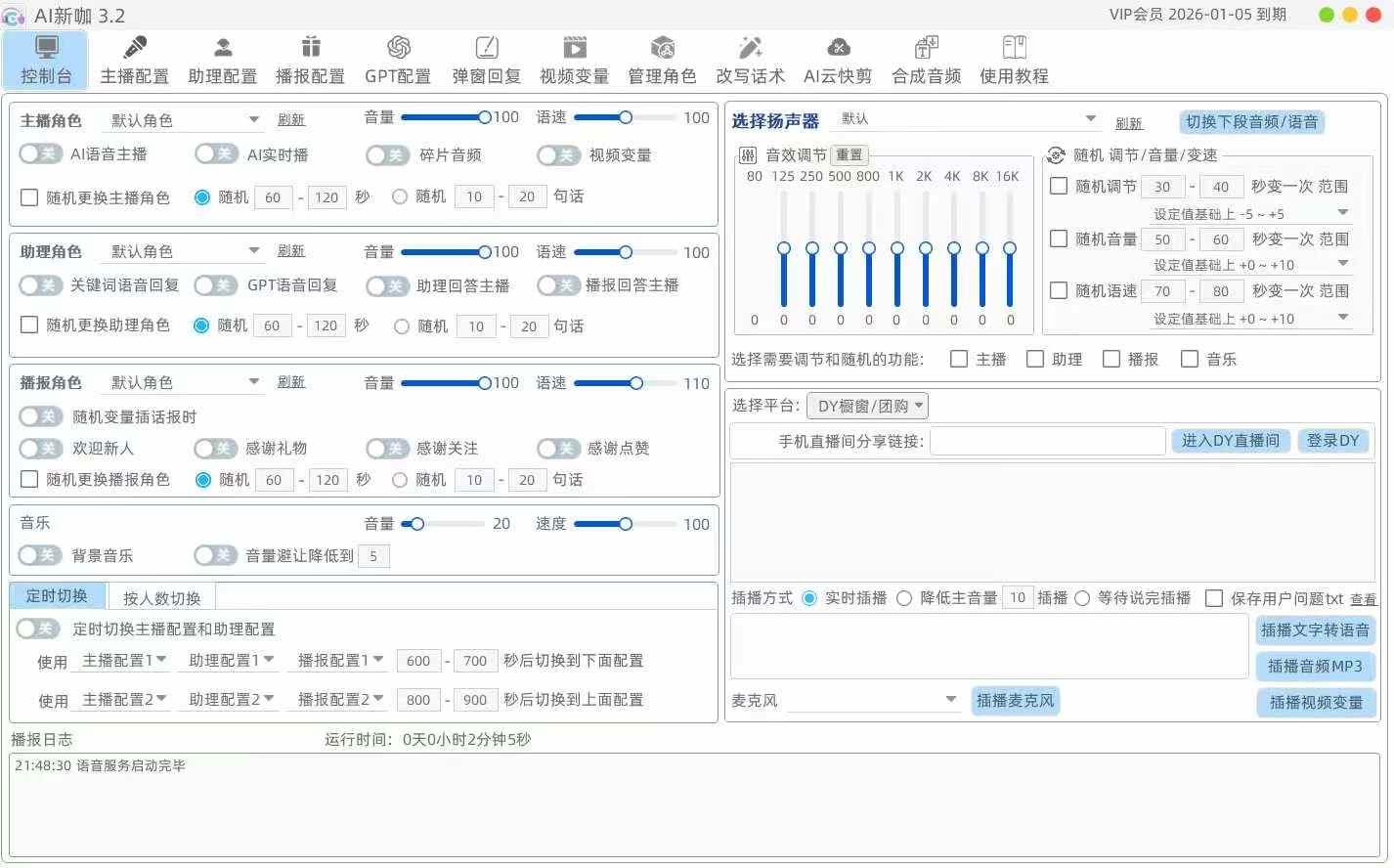The width and height of the screenshot is (1394, 868).
Task: Check the 随机更换主播角色 checkbox
Action: [x=29, y=197]
